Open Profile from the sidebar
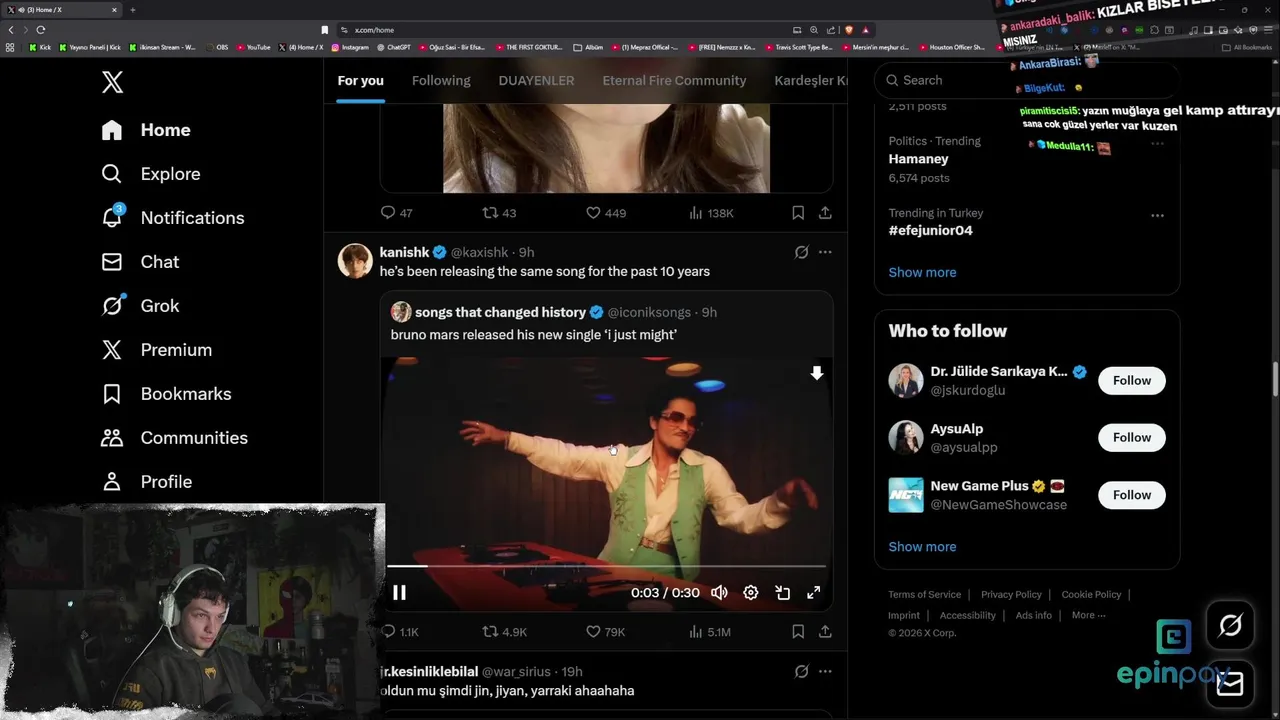This screenshot has height=720, width=1280. click(146, 482)
